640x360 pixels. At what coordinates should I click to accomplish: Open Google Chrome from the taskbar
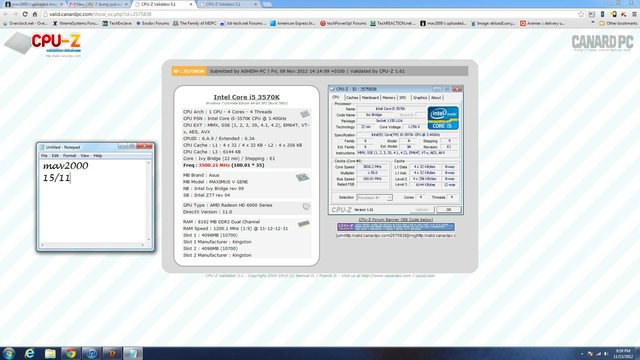pos(71,353)
